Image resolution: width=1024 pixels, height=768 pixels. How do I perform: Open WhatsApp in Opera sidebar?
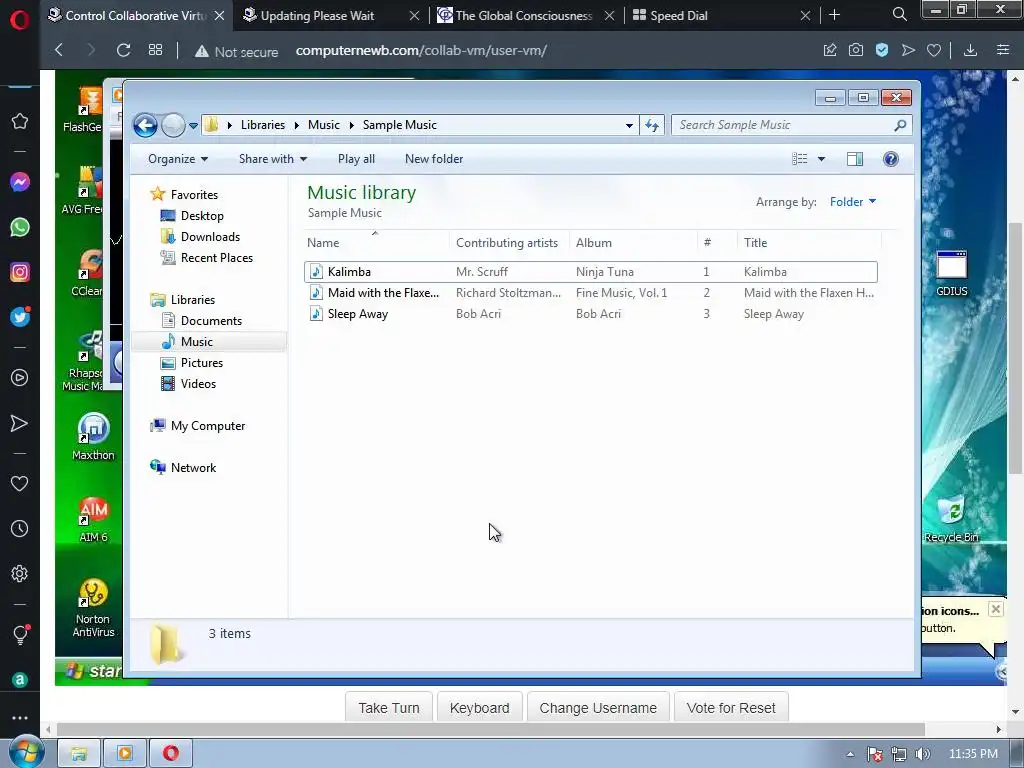coord(20,227)
